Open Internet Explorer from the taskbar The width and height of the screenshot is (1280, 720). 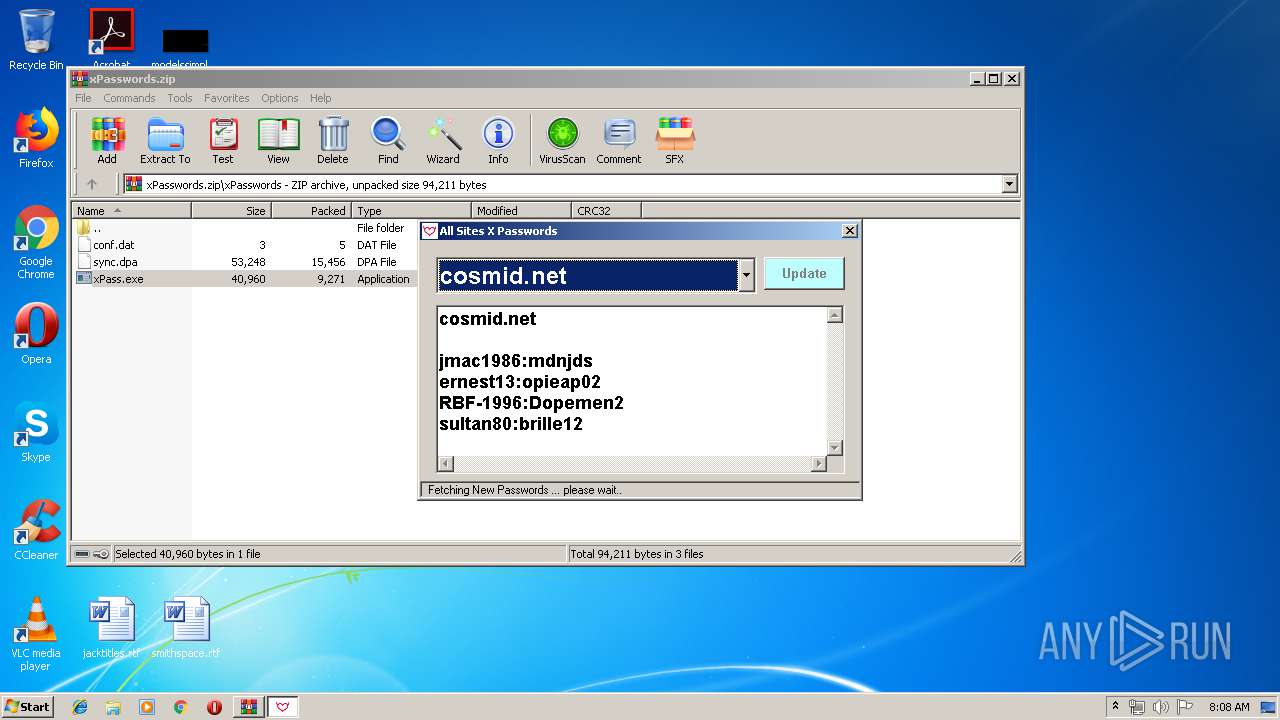click(x=80, y=707)
